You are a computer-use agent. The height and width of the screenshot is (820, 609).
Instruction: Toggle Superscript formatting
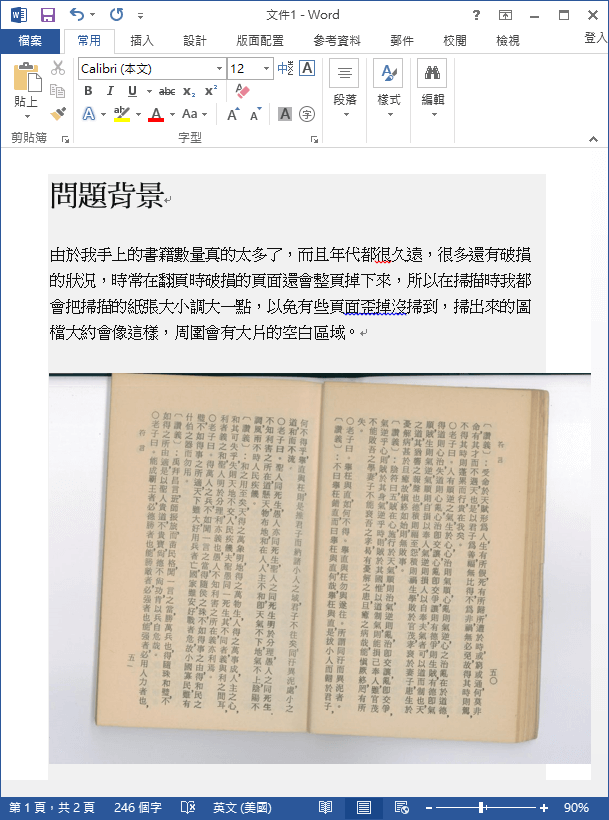tap(211, 91)
